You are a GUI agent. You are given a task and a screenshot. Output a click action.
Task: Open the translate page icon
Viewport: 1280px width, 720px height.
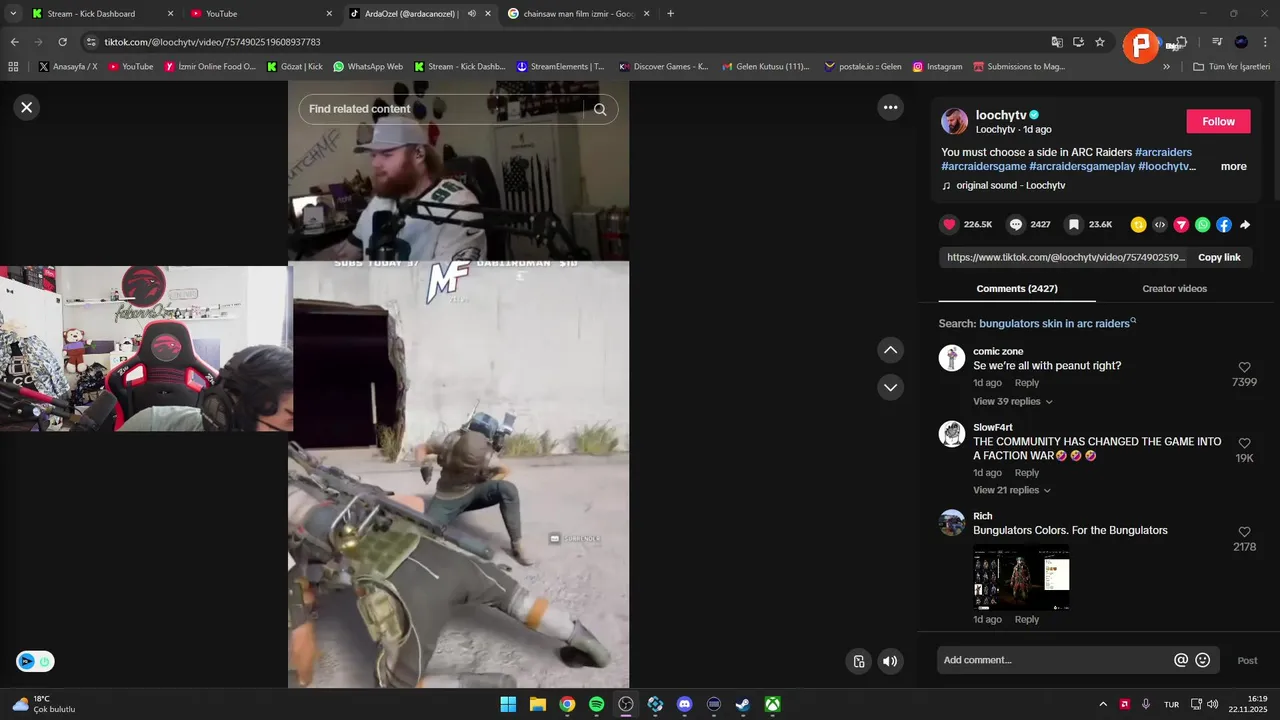click(x=1057, y=42)
